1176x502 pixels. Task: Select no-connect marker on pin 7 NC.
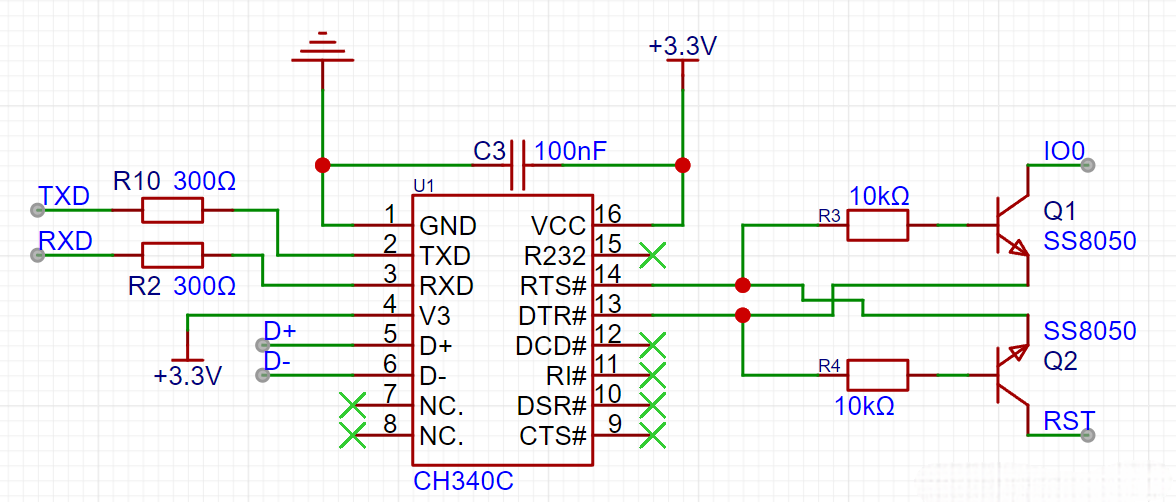pyautogui.click(x=352, y=406)
